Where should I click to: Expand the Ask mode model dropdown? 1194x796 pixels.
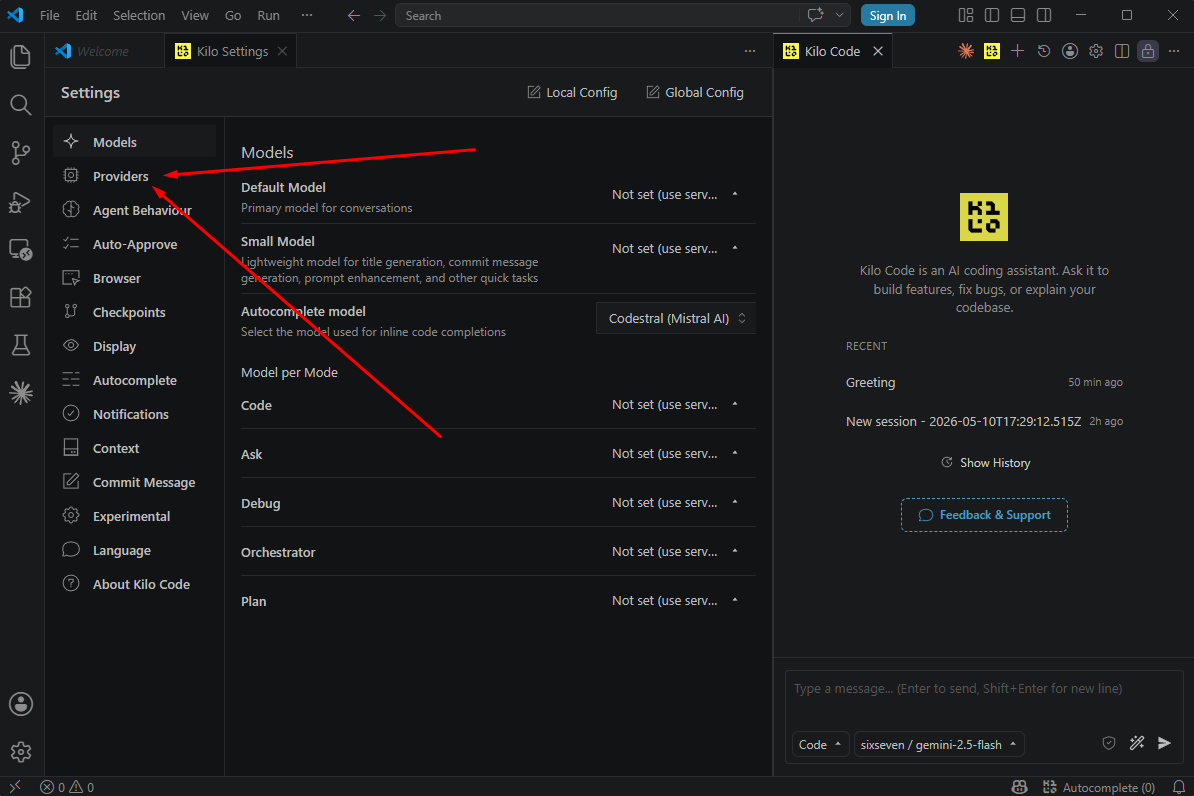tap(675, 454)
